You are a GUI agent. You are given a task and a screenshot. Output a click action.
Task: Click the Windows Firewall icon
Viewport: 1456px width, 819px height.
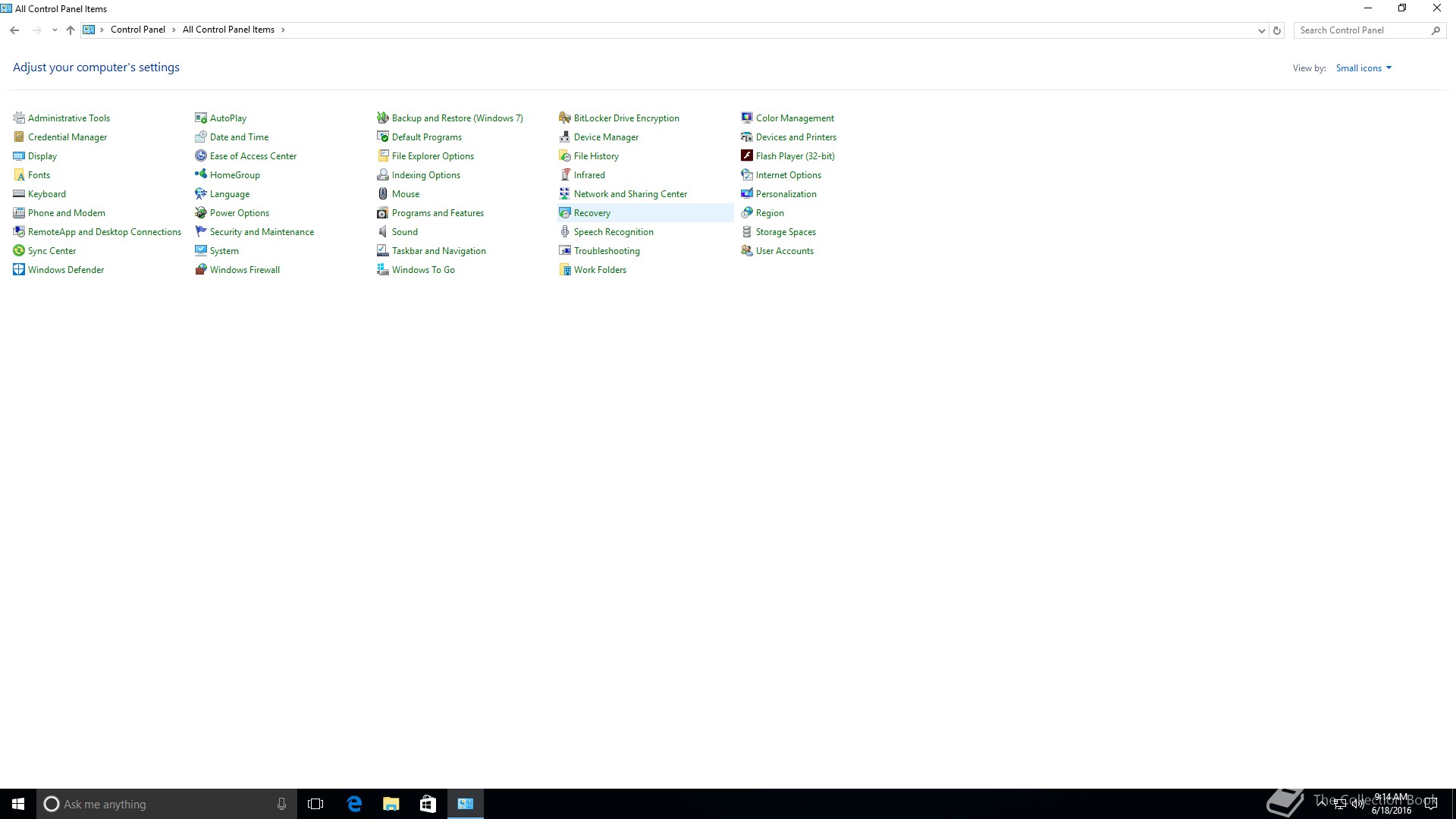(x=201, y=270)
